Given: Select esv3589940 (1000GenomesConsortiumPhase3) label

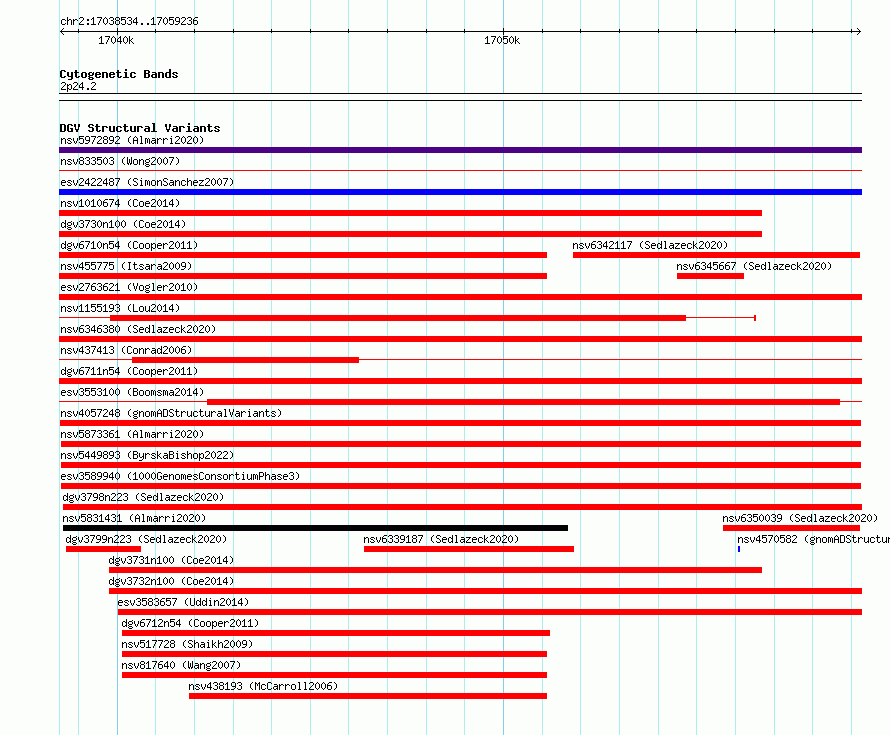Looking at the screenshot, I should click(180, 476).
